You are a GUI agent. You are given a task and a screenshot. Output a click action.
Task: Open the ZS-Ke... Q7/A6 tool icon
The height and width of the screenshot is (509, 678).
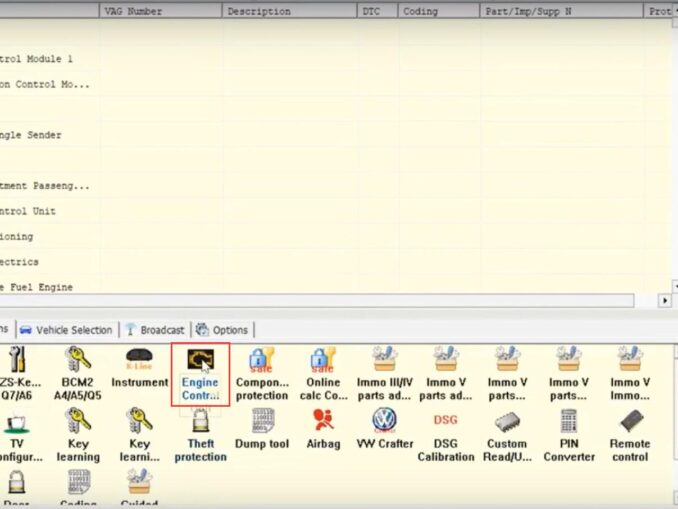[x=19, y=374]
